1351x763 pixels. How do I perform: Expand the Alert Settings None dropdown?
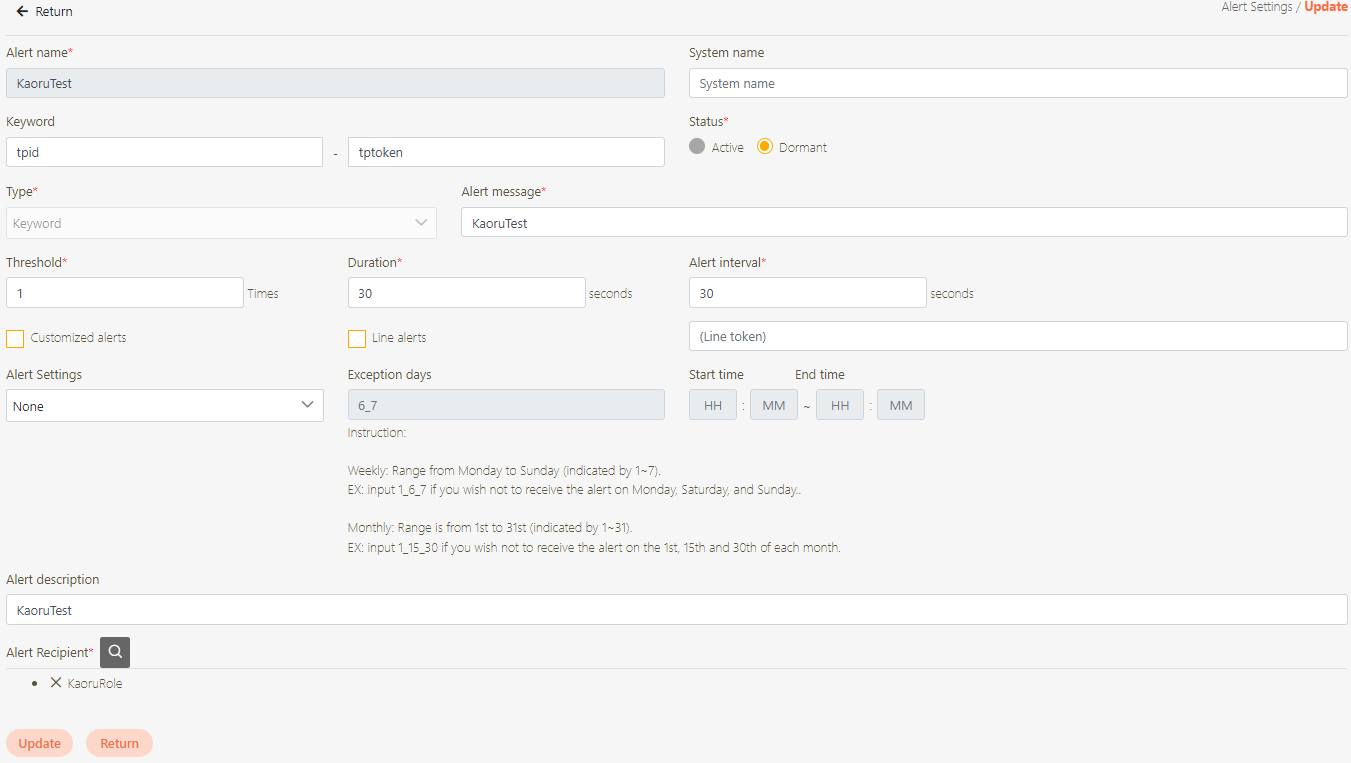point(164,406)
